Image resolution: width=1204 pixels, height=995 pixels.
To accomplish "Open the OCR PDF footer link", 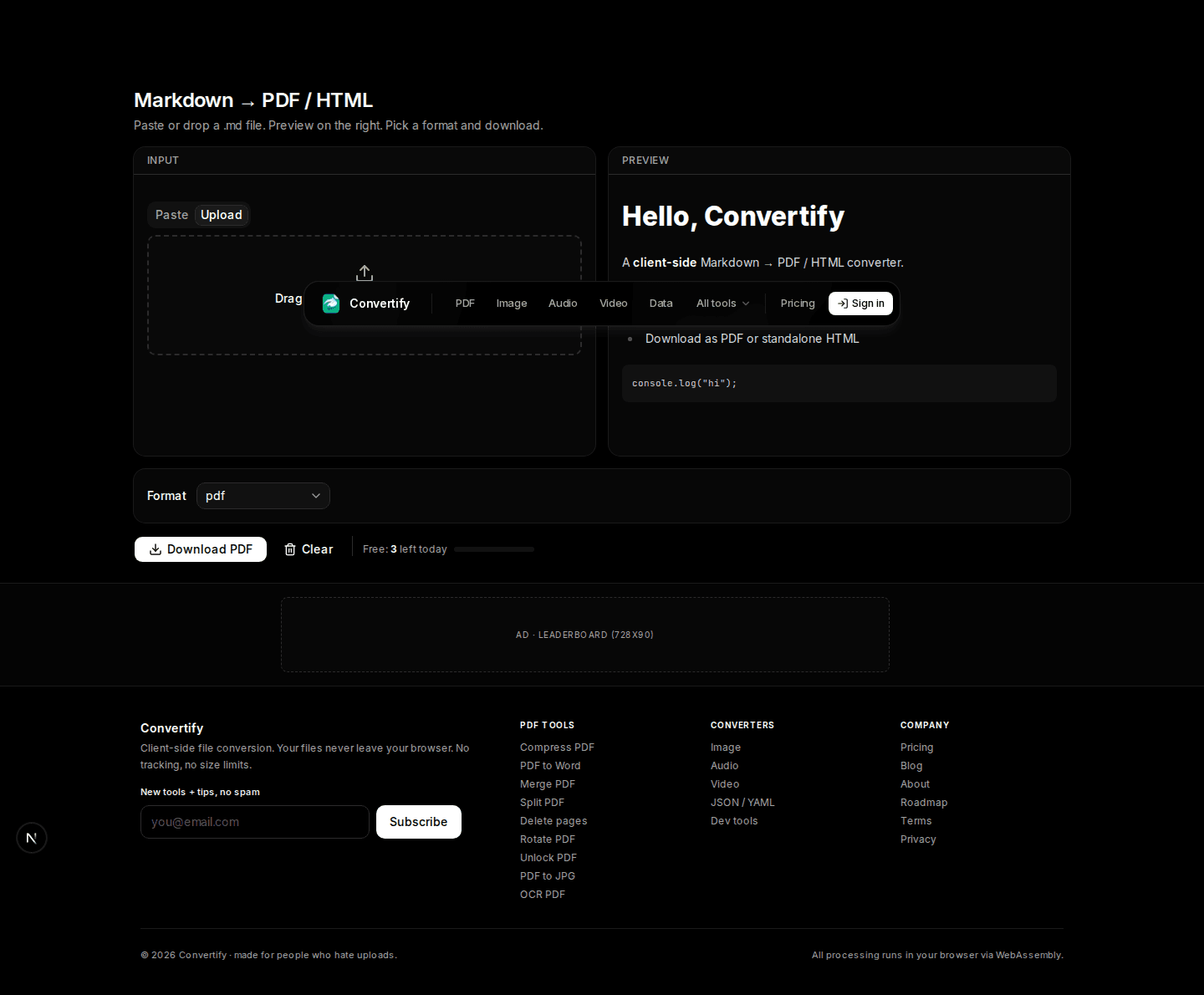I will pyautogui.click(x=543, y=895).
